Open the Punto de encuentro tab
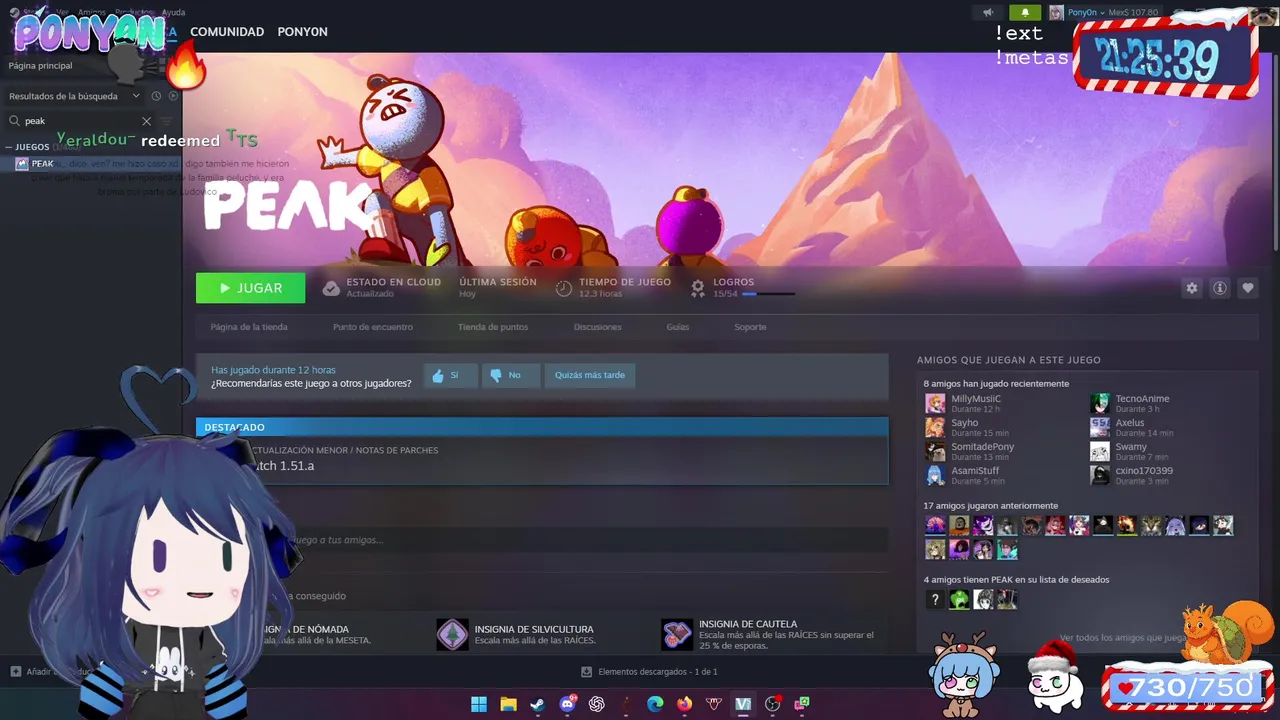 click(x=373, y=327)
